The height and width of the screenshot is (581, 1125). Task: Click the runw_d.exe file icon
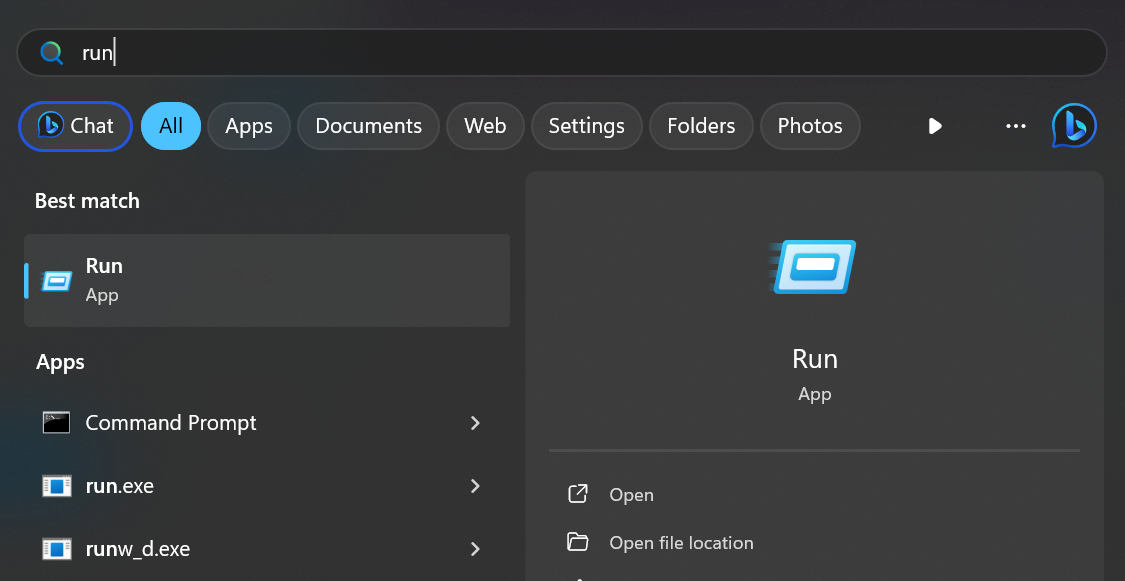[x=57, y=549]
